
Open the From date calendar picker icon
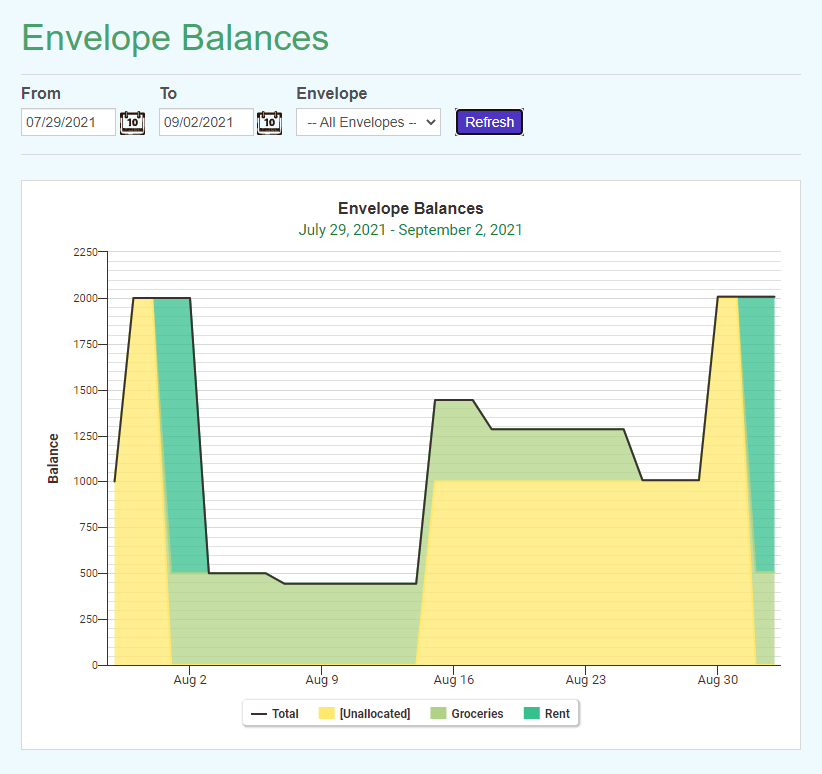(x=133, y=123)
